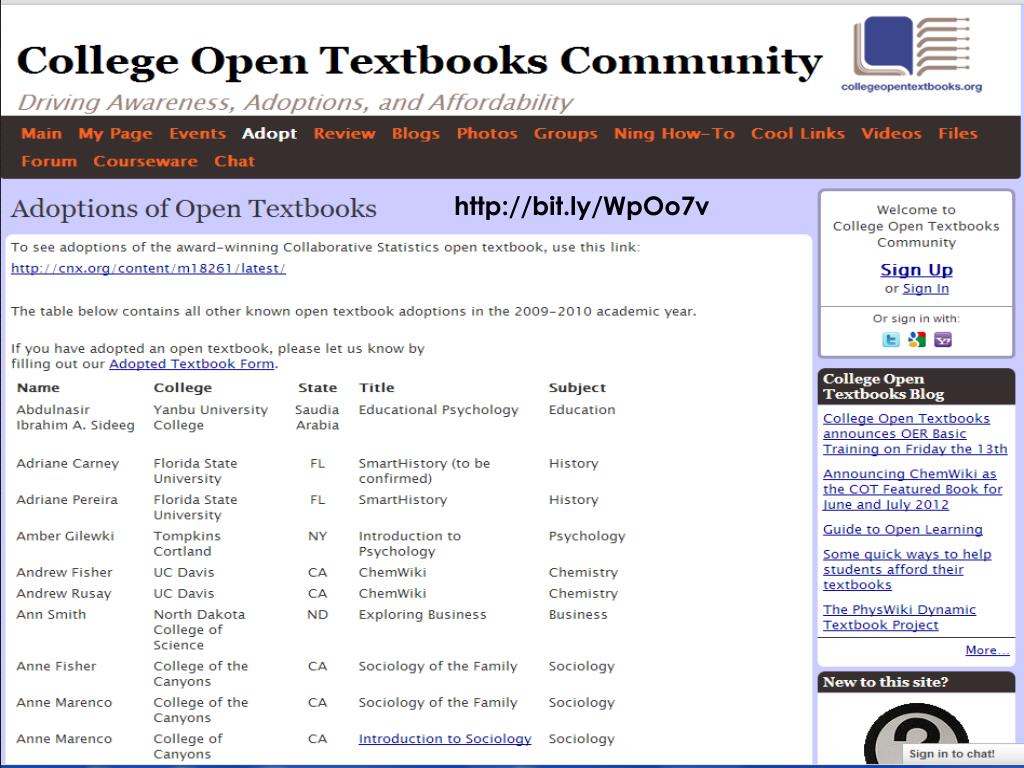The width and height of the screenshot is (1024, 768).
Task: Open the Courseware tab
Action: (145, 161)
